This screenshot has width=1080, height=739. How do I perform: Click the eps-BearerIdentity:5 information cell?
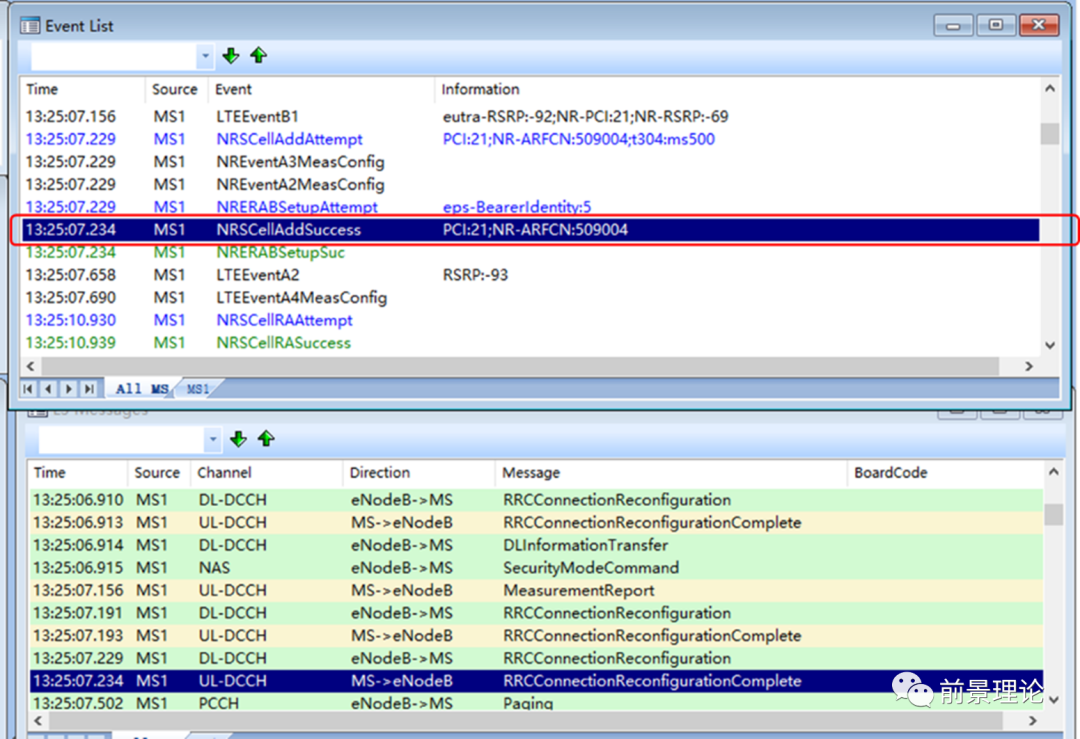point(517,207)
